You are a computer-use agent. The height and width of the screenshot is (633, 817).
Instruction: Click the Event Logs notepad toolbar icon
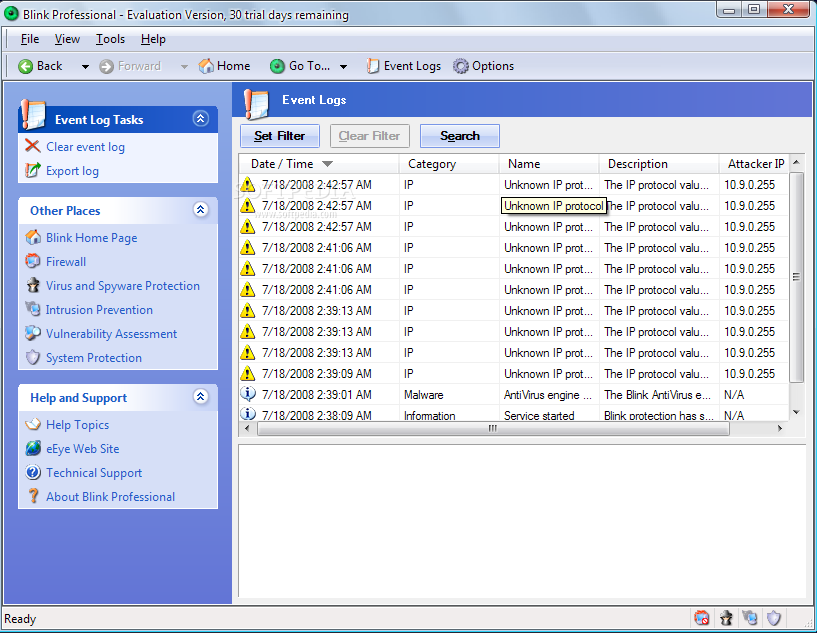pos(373,66)
